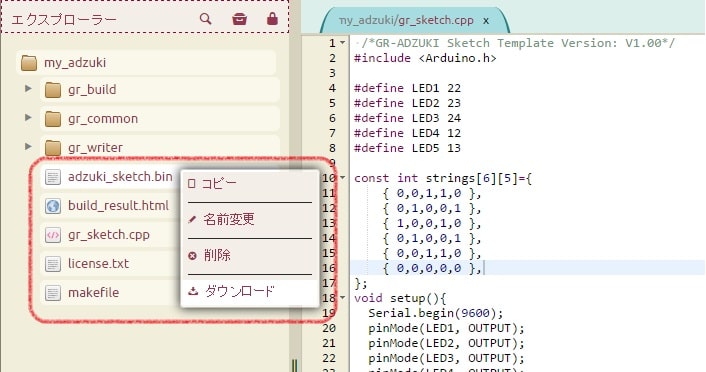The image size is (706, 372).
Task: Expand the gr_common folder arrow
Action: tap(28, 118)
